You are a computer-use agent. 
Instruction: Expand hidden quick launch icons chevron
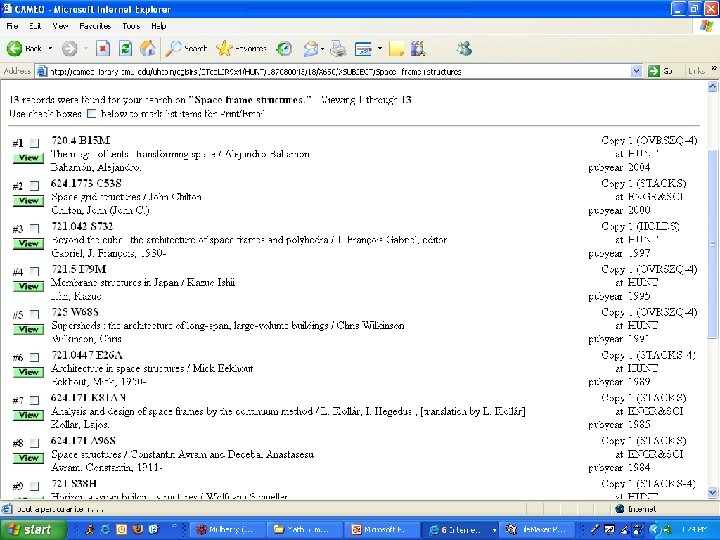tap(174, 526)
